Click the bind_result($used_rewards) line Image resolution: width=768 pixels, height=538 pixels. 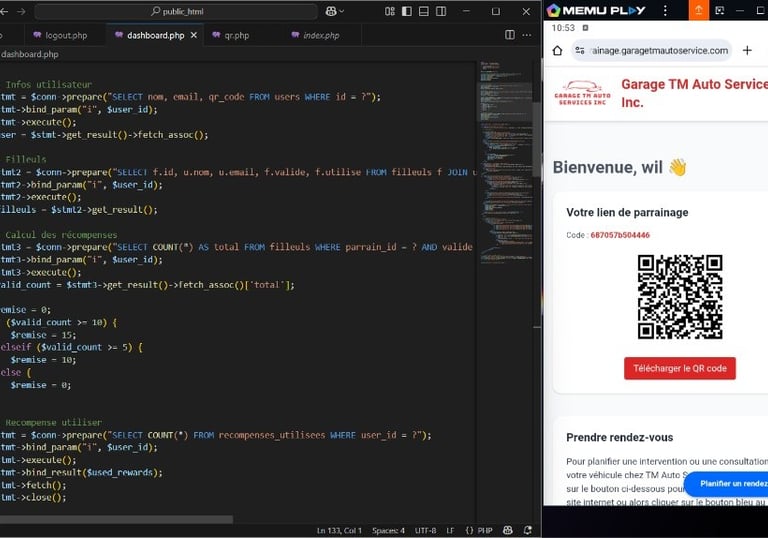81,473
